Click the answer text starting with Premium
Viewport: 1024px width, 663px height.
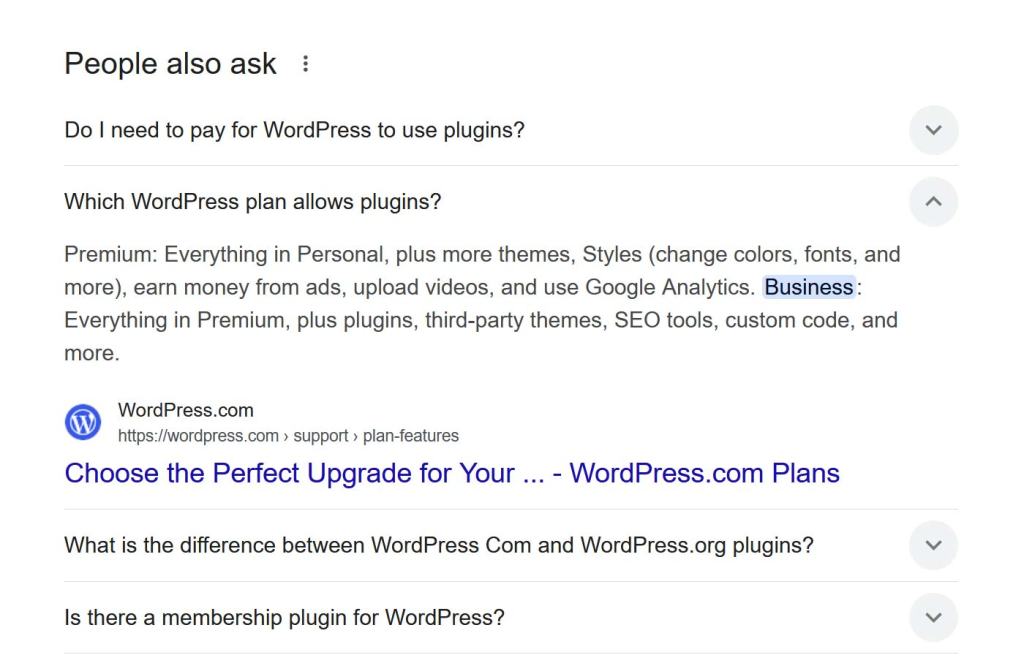[482, 304]
